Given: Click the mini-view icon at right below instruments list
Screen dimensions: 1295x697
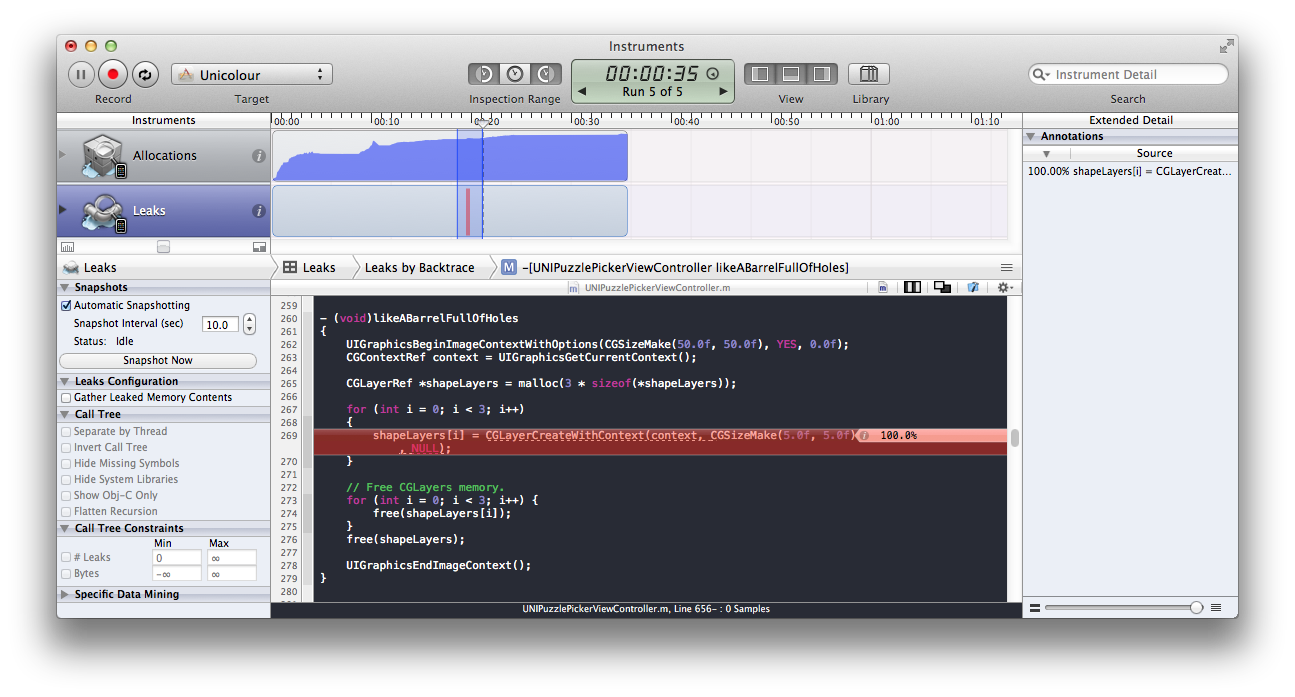Looking at the screenshot, I should pos(259,247).
